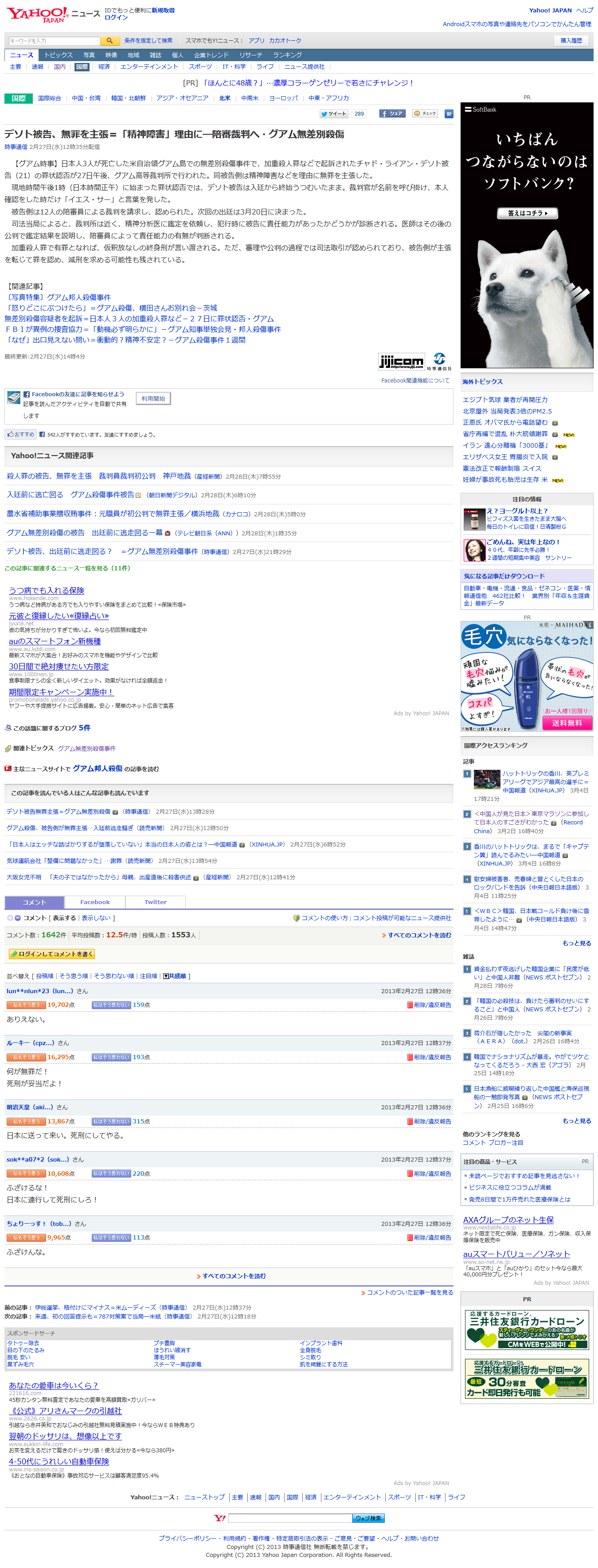The width and height of the screenshot is (598, 1568).
Task: Sort comments by 注目順
Action: (x=149, y=976)
